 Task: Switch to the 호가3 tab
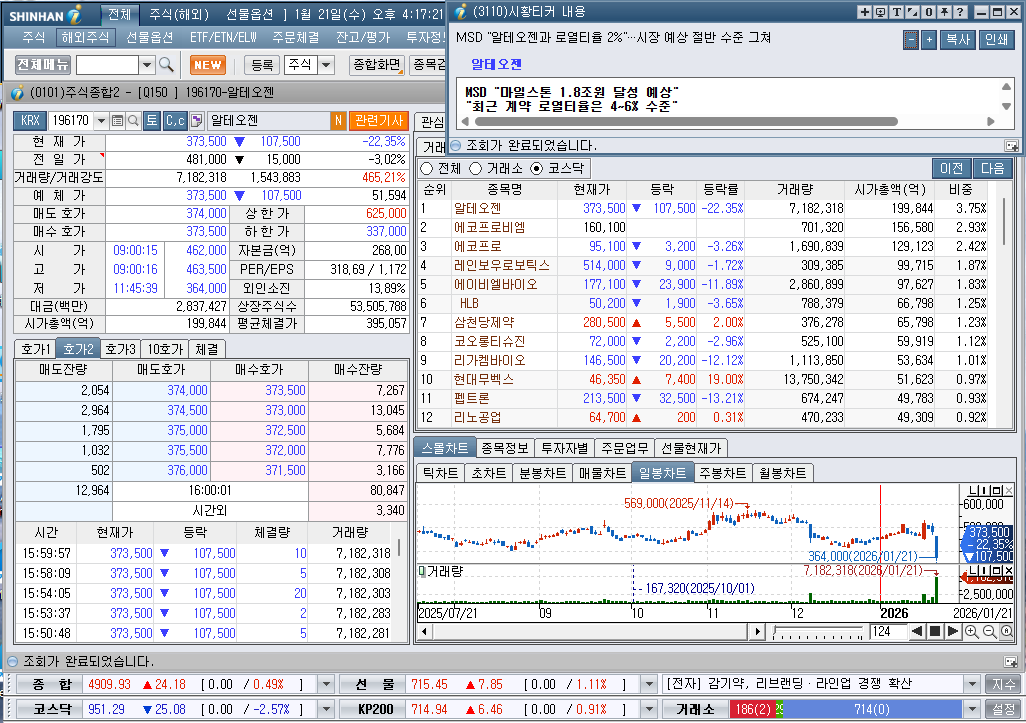(x=121, y=349)
